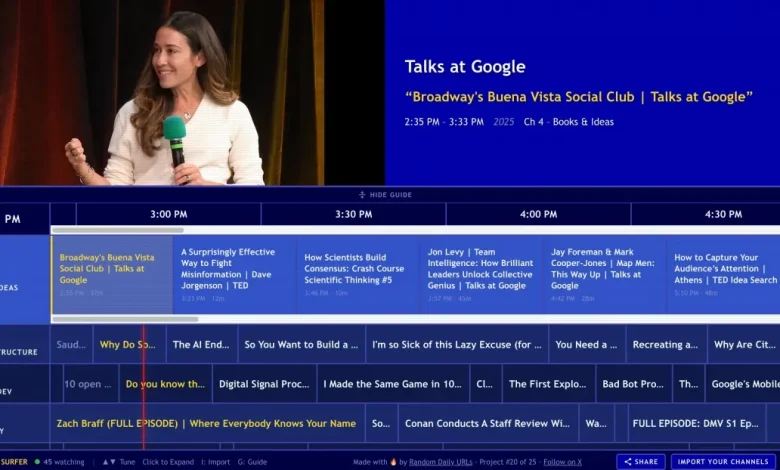Choose The First Explo... program
Screen dimensions: 780x470
[549, 384]
